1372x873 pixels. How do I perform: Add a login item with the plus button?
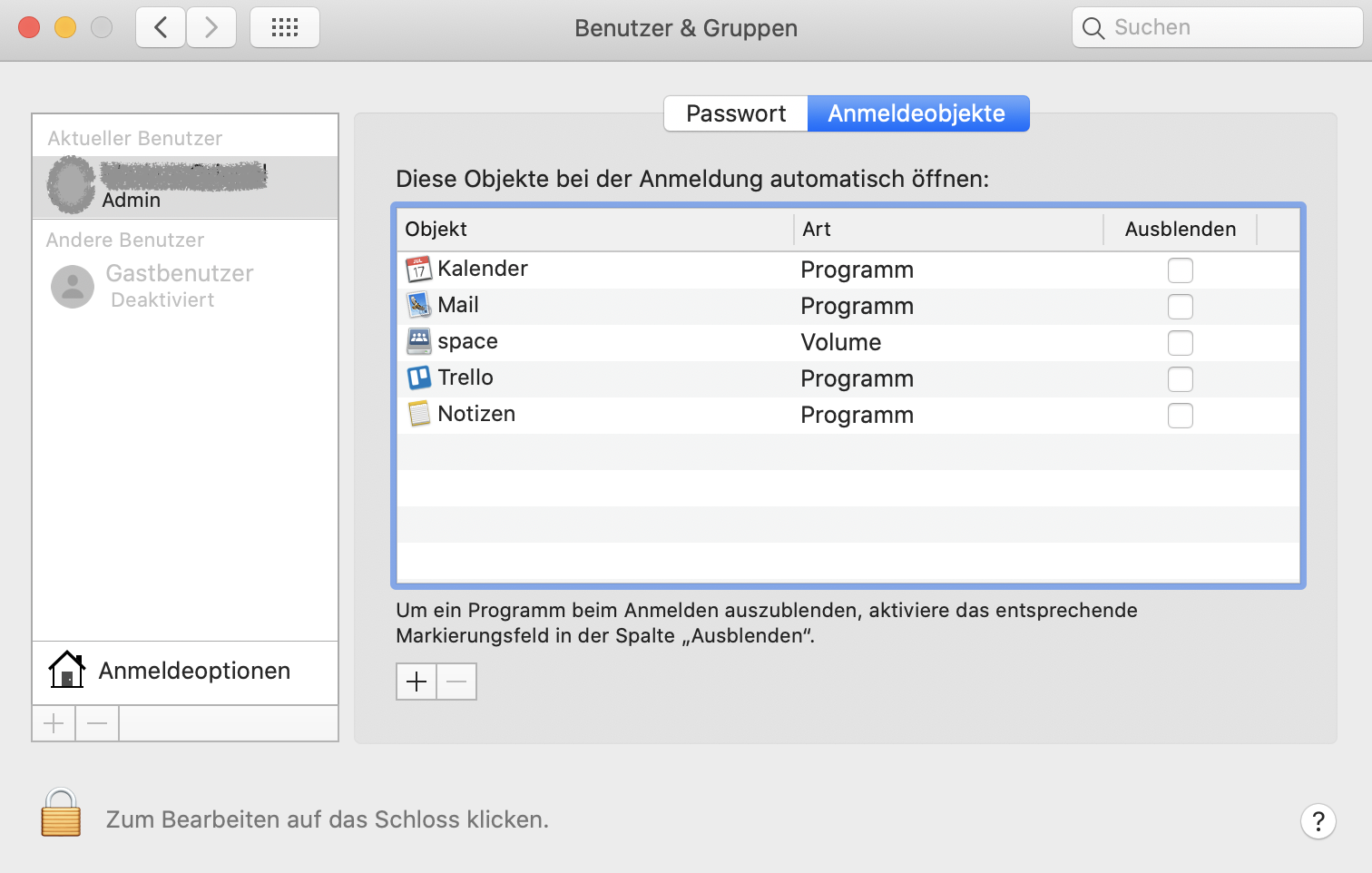(x=416, y=682)
